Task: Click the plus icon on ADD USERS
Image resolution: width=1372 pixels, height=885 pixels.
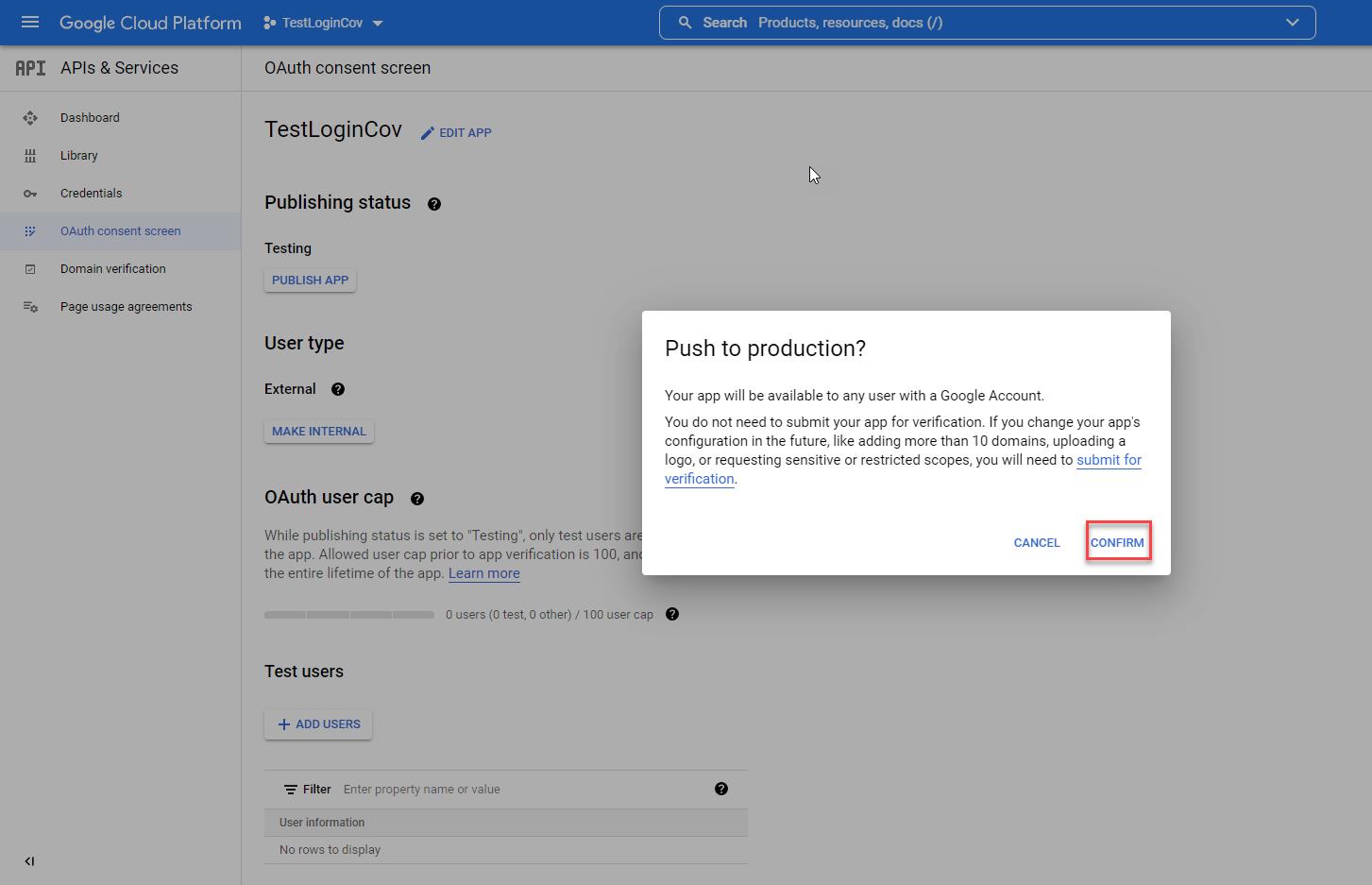Action: [x=284, y=724]
